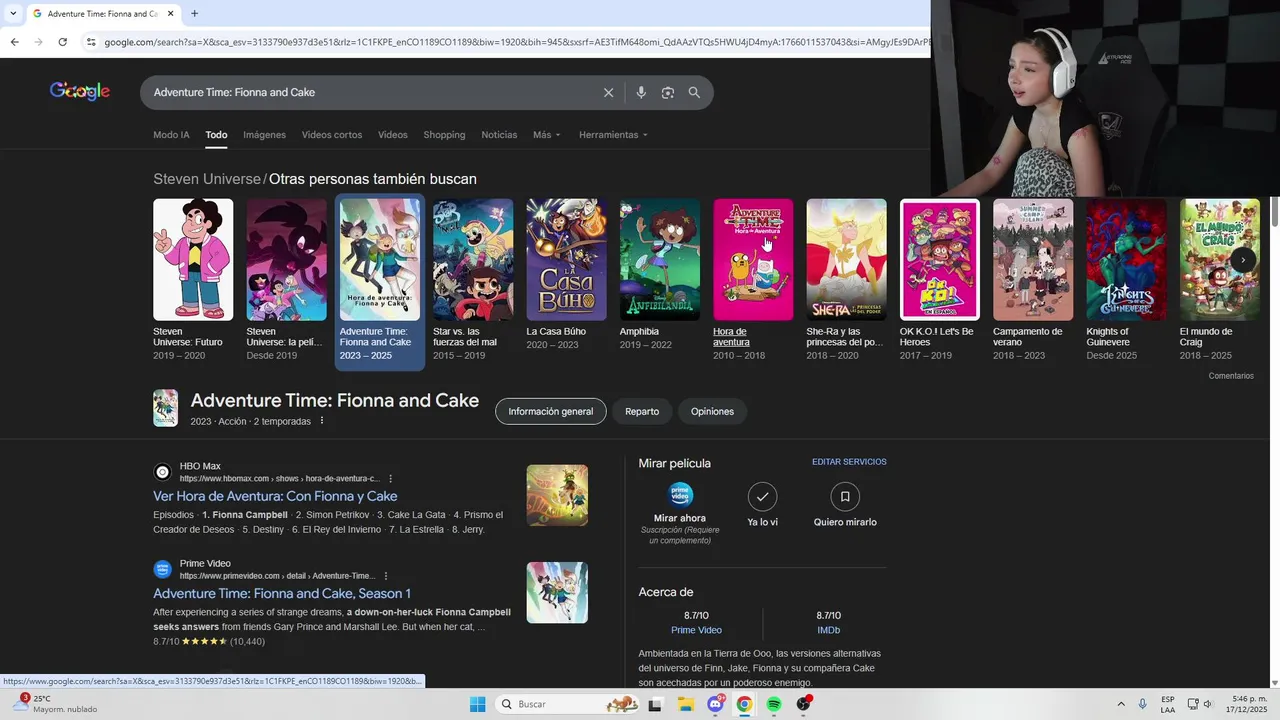Select 'La Casa Búho' poster

[x=566, y=260]
